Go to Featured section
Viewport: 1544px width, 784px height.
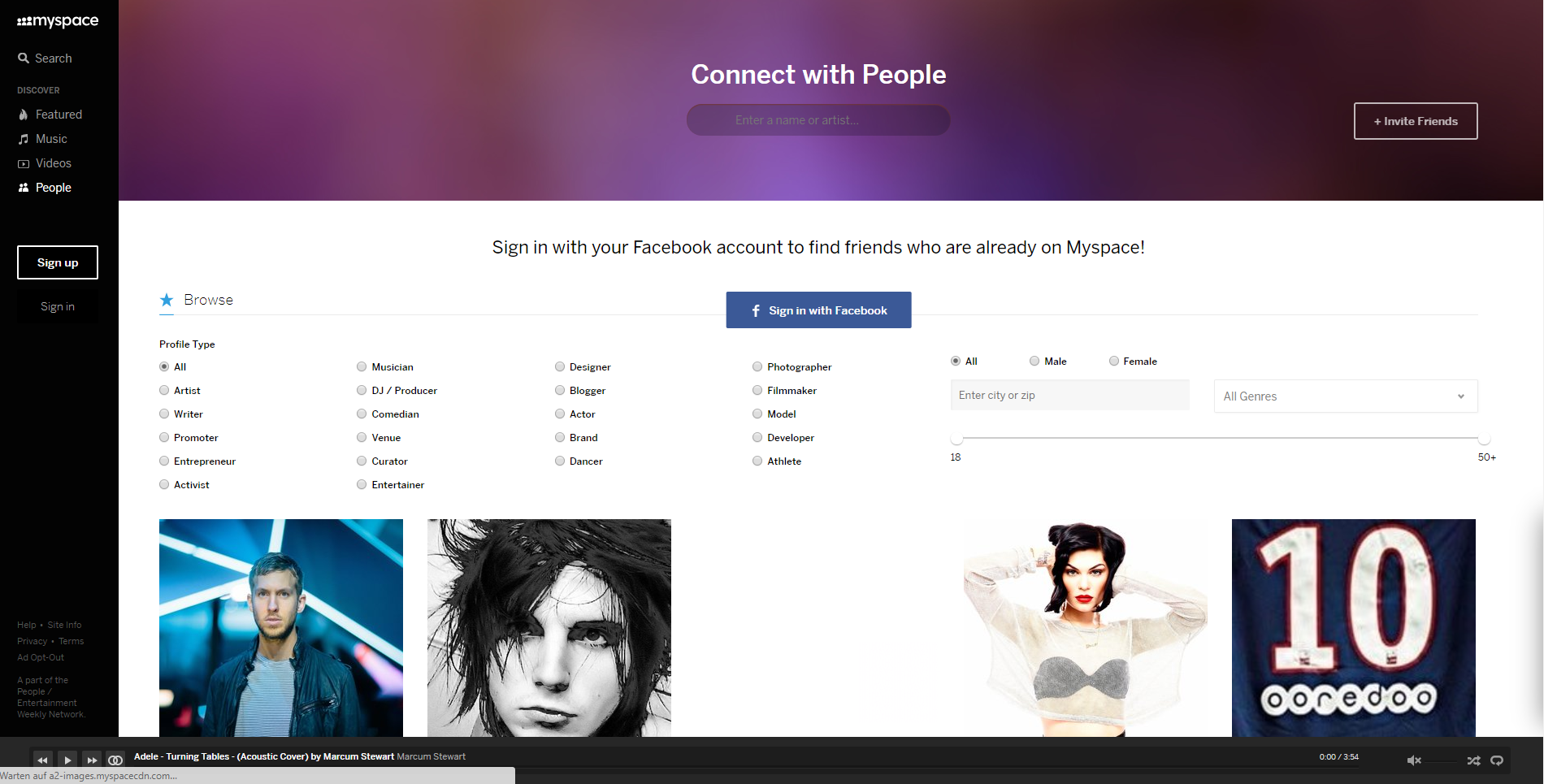coord(50,115)
